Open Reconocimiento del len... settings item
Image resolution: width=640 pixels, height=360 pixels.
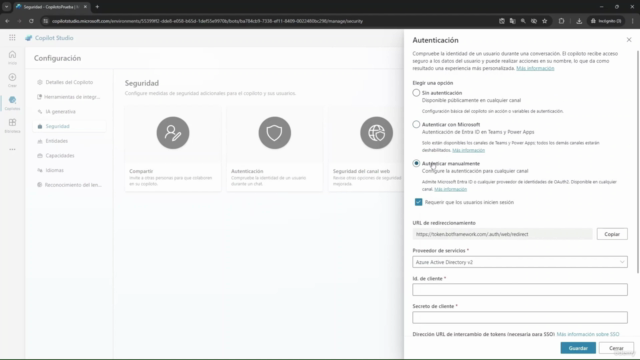[x=69, y=185]
